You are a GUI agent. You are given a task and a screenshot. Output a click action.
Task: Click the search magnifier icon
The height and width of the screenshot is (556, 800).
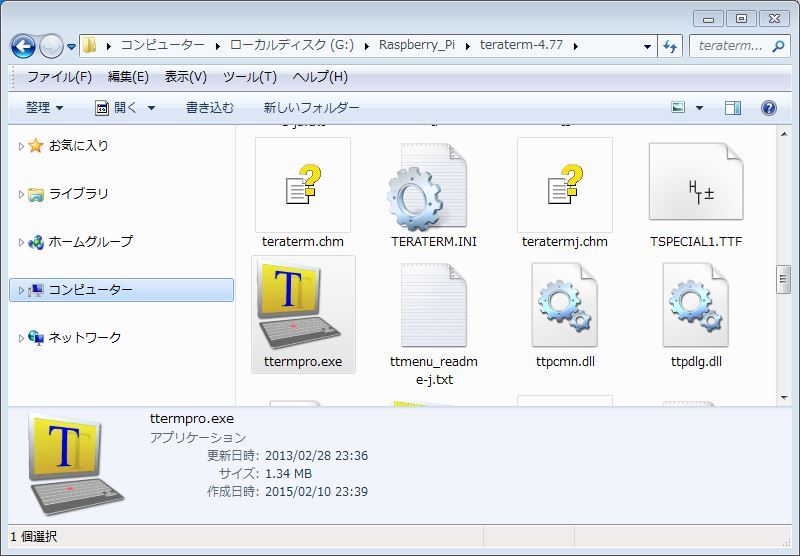(x=778, y=46)
